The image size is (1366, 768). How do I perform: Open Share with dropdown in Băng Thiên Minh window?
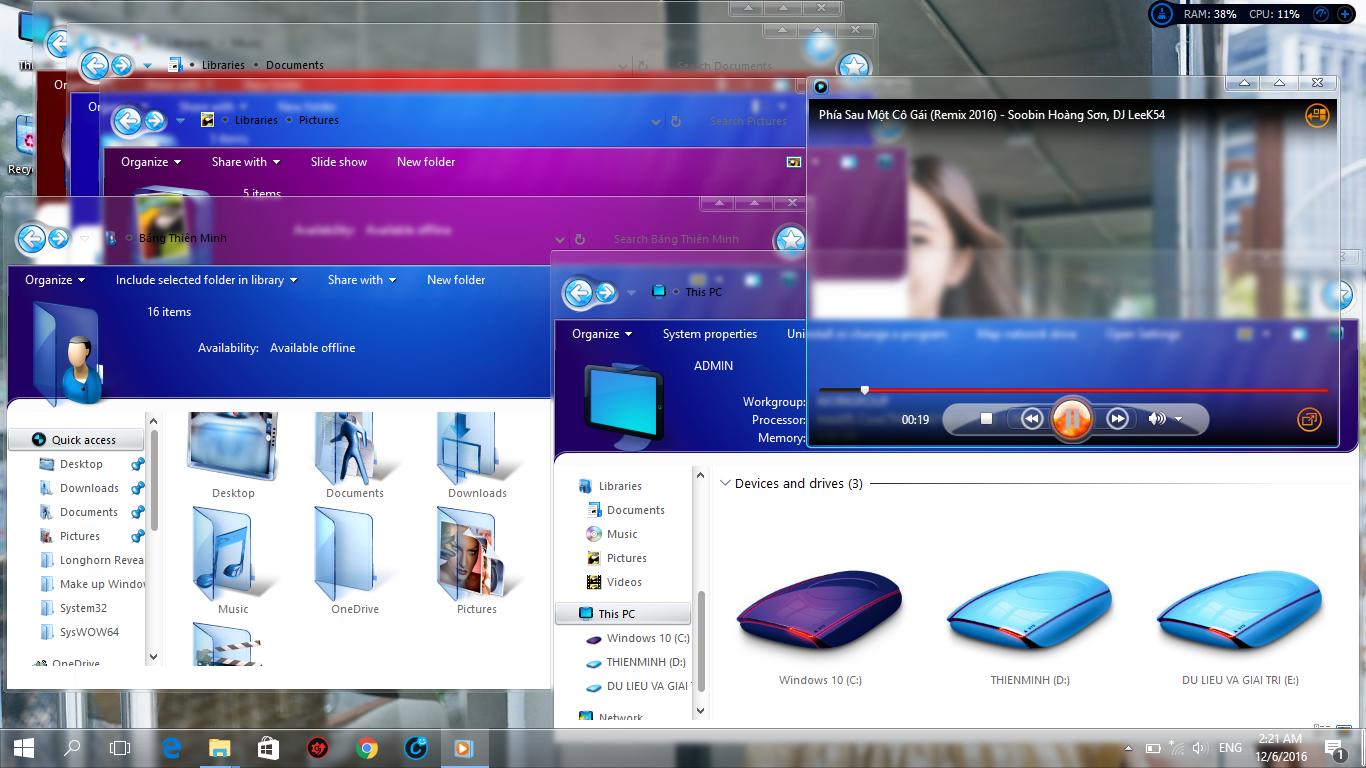[362, 280]
